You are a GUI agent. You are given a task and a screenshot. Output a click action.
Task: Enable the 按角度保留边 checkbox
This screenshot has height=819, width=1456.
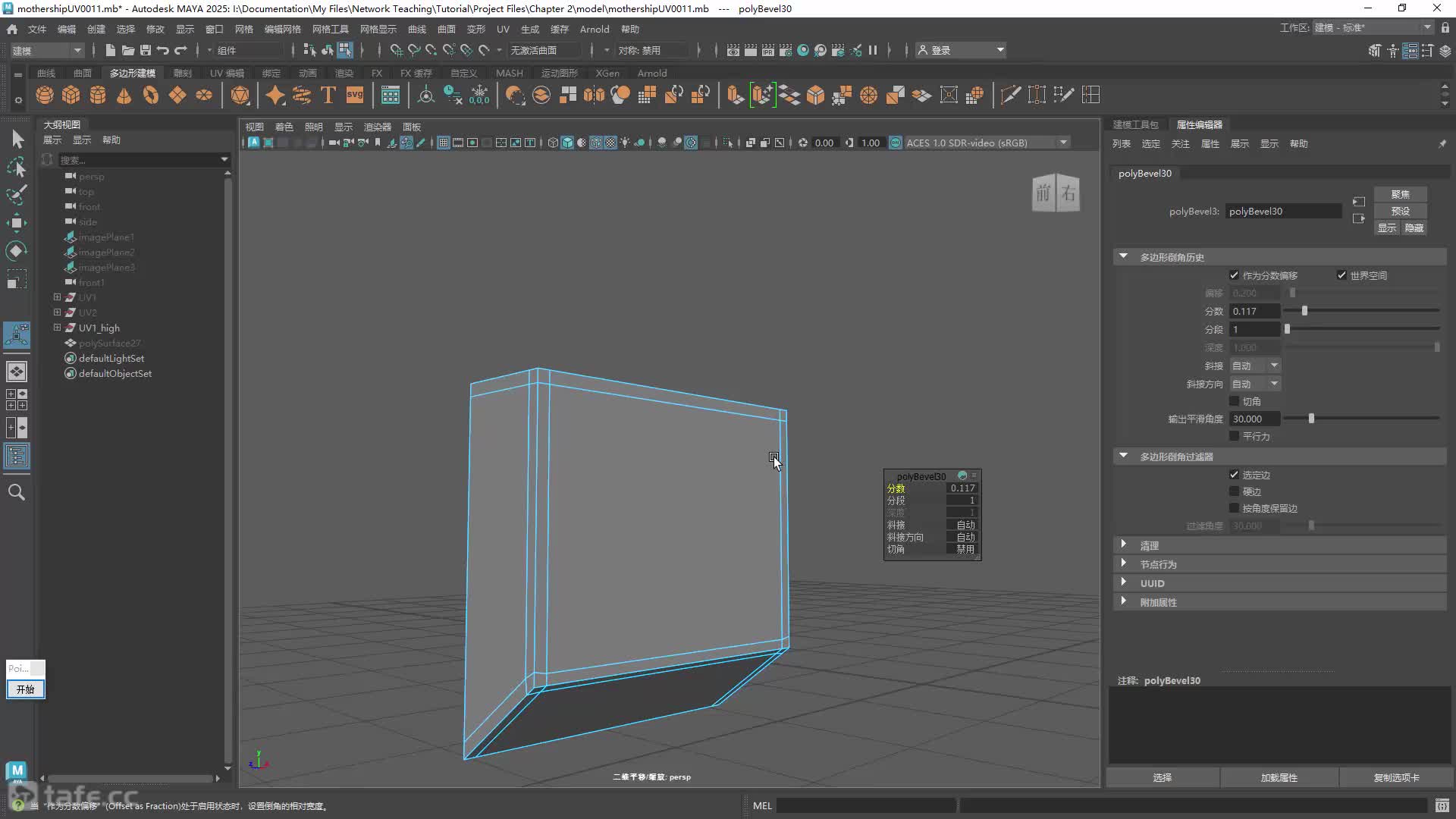[1234, 508]
